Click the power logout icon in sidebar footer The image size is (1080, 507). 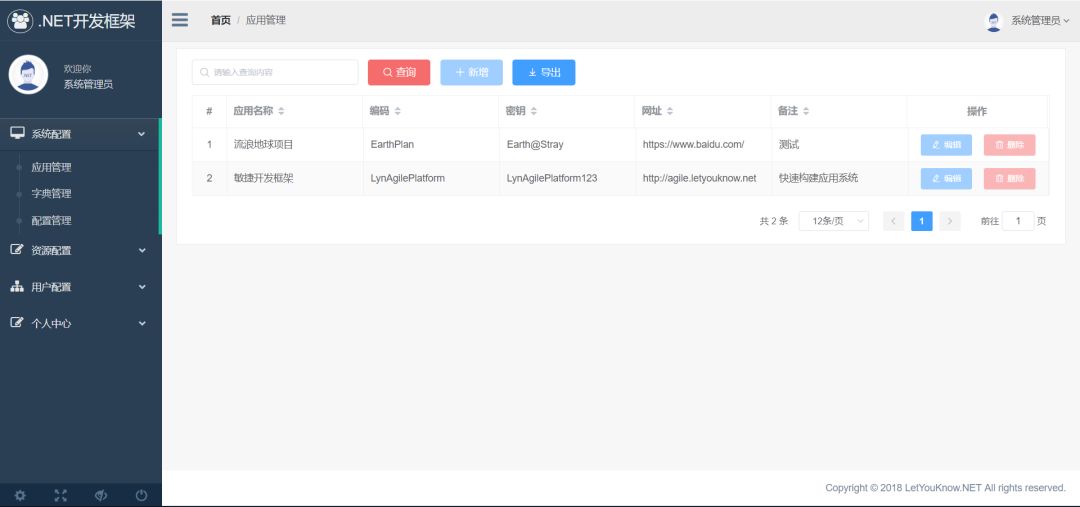coord(141,495)
